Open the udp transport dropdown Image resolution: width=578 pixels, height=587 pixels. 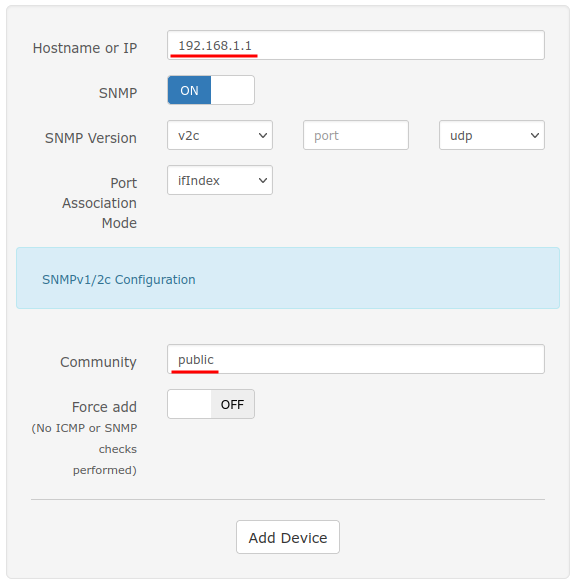pyautogui.click(x=492, y=136)
